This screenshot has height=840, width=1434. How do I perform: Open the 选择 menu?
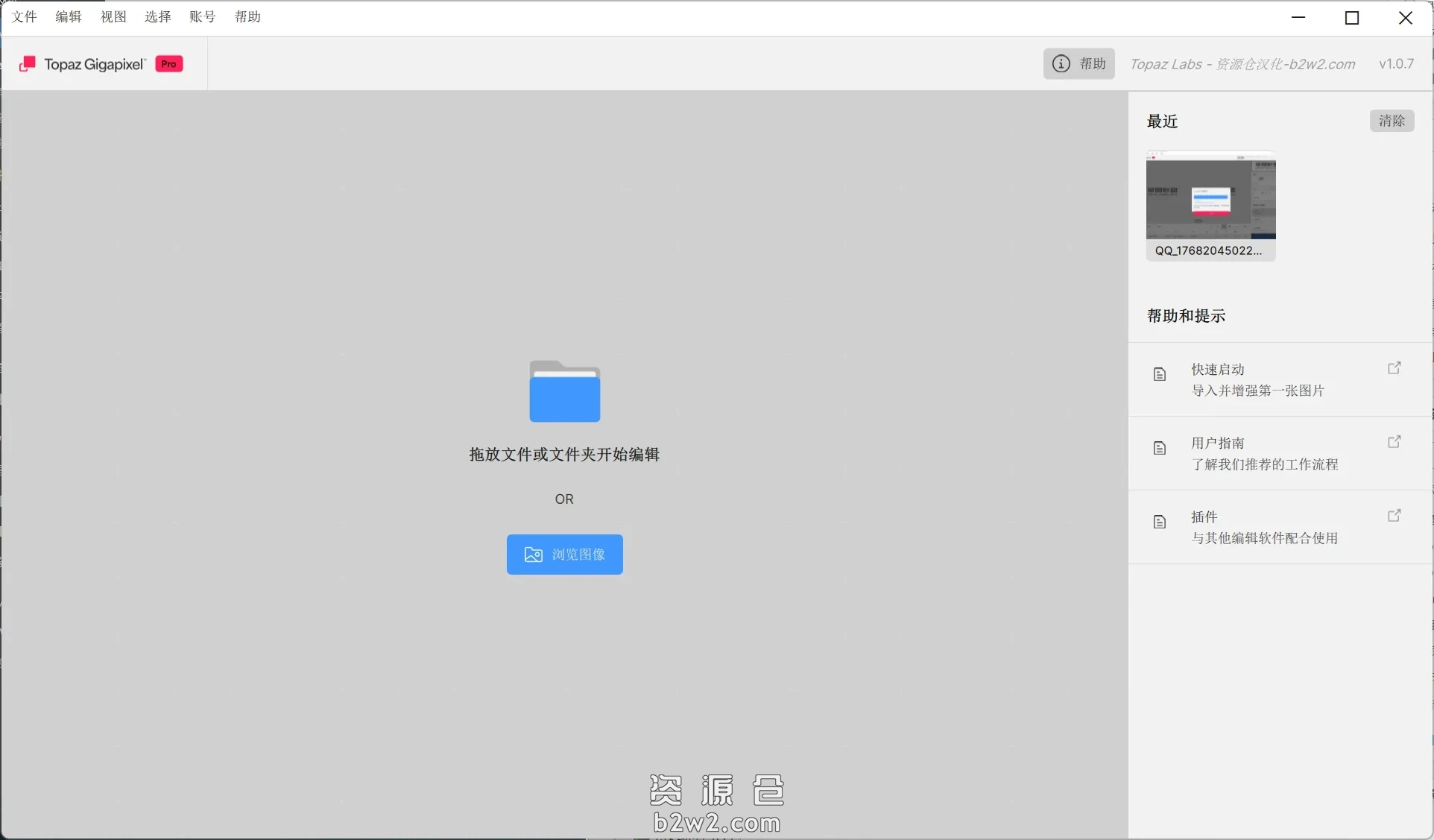point(158,17)
